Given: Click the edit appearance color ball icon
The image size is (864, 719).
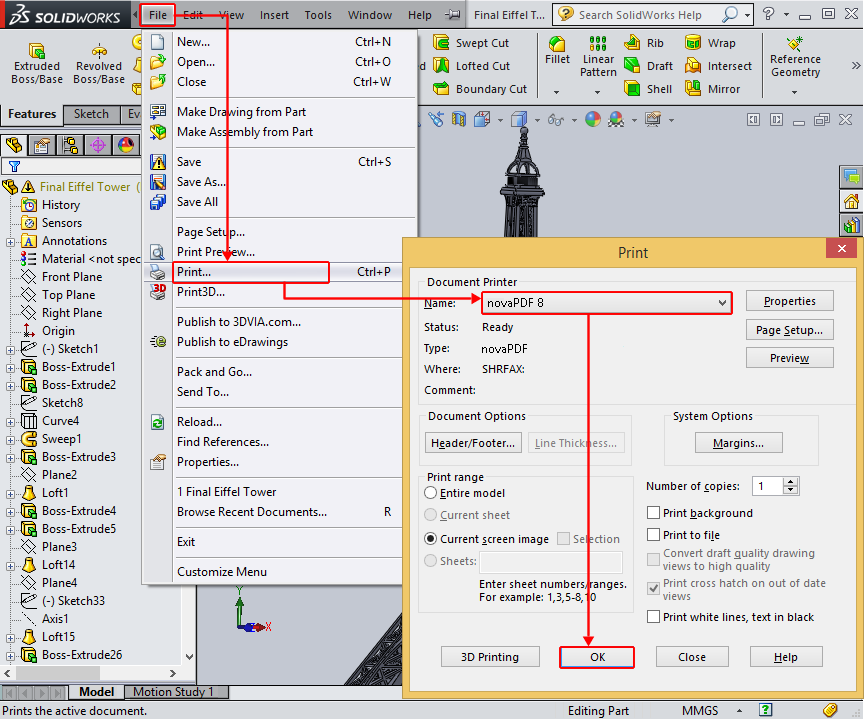Looking at the screenshot, I should [x=593, y=119].
